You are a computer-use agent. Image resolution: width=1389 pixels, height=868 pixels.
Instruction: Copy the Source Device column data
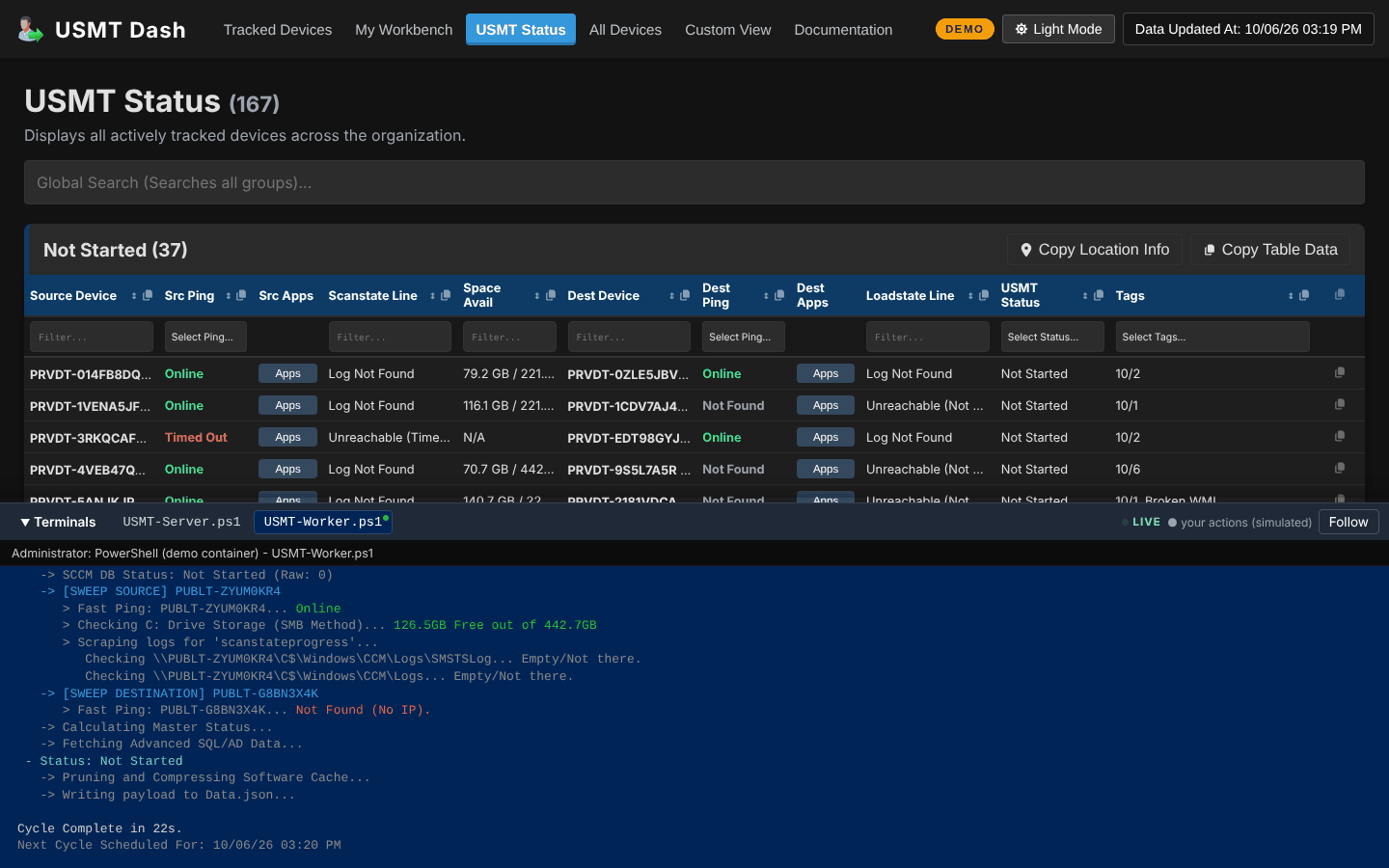tap(148, 296)
